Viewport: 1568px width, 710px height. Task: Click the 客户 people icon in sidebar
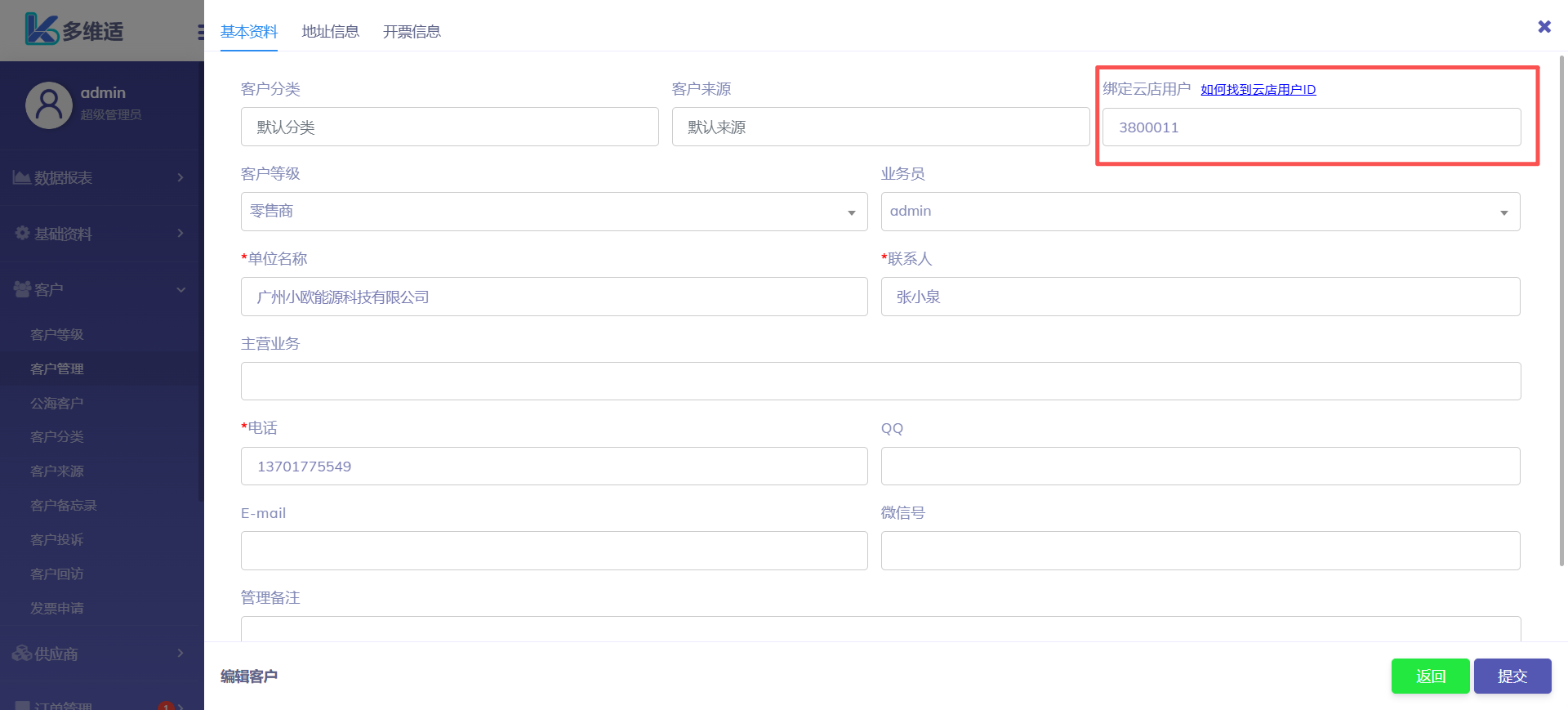[x=22, y=289]
